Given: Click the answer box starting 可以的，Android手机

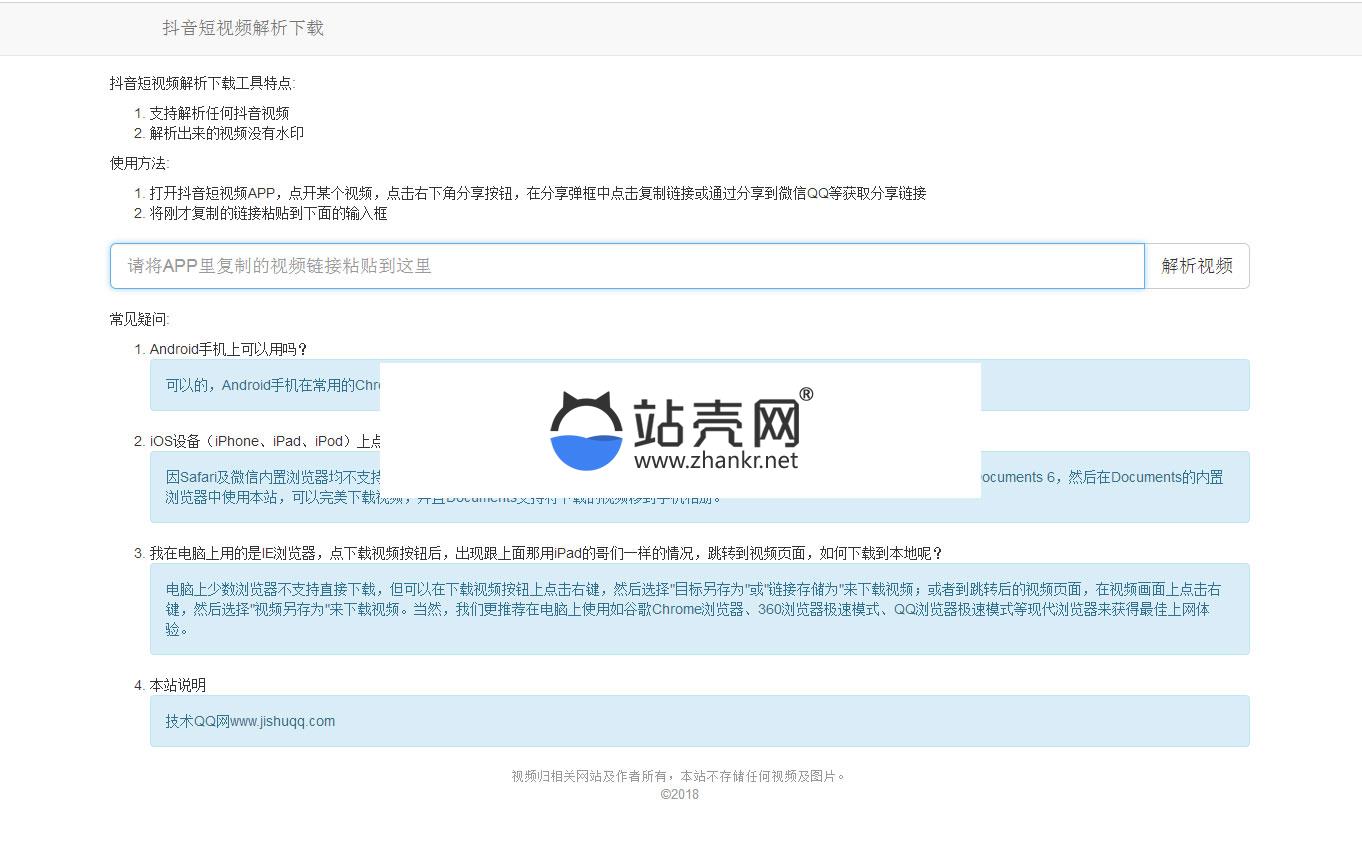Looking at the screenshot, I should (x=700, y=385).
